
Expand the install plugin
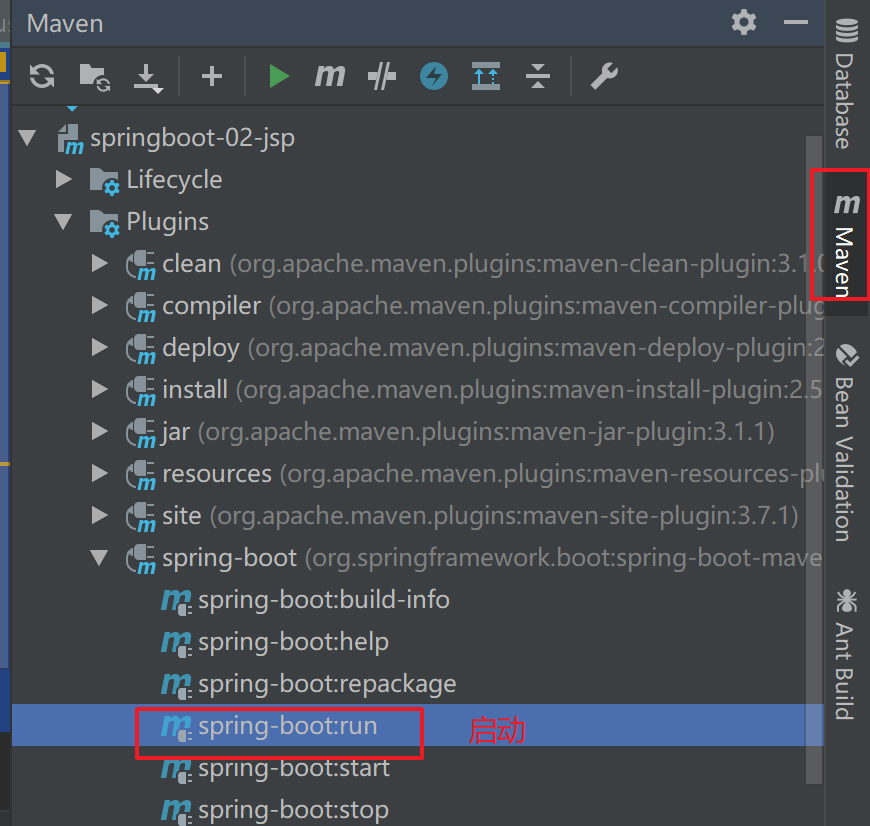[x=100, y=389]
